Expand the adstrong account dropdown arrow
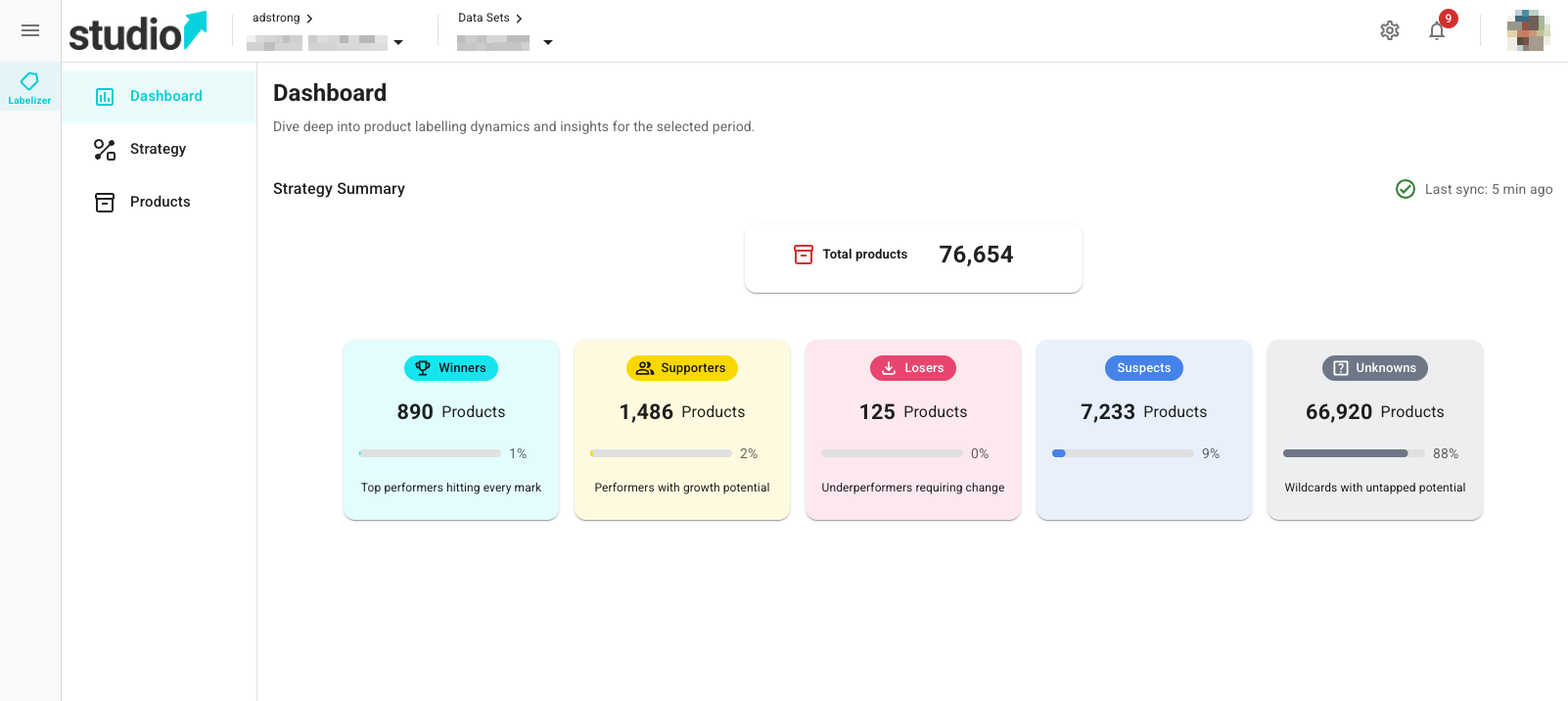1568x701 pixels. [398, 42]
